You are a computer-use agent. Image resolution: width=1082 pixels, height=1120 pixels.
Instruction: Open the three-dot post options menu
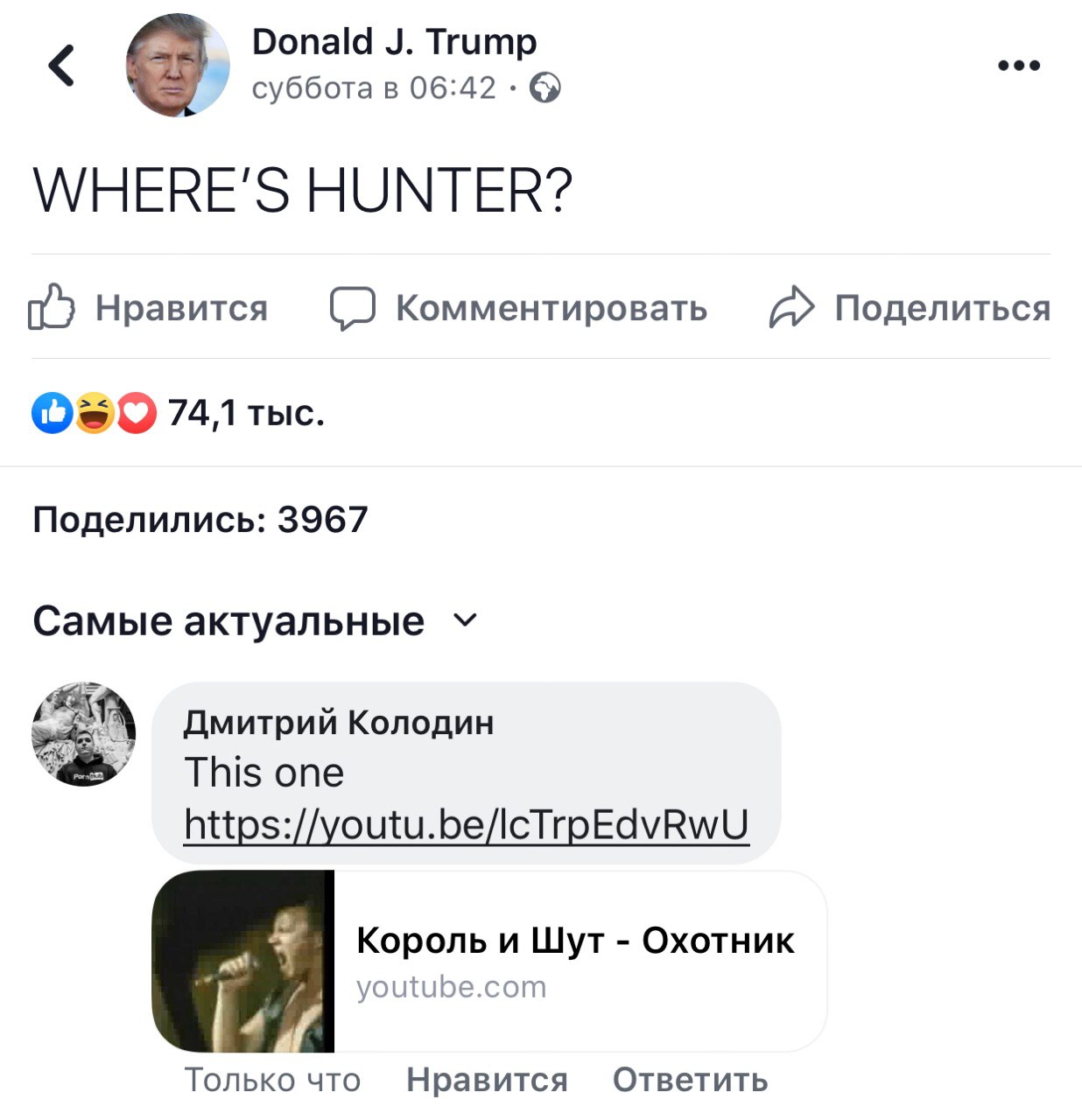tap(1019, 66)
